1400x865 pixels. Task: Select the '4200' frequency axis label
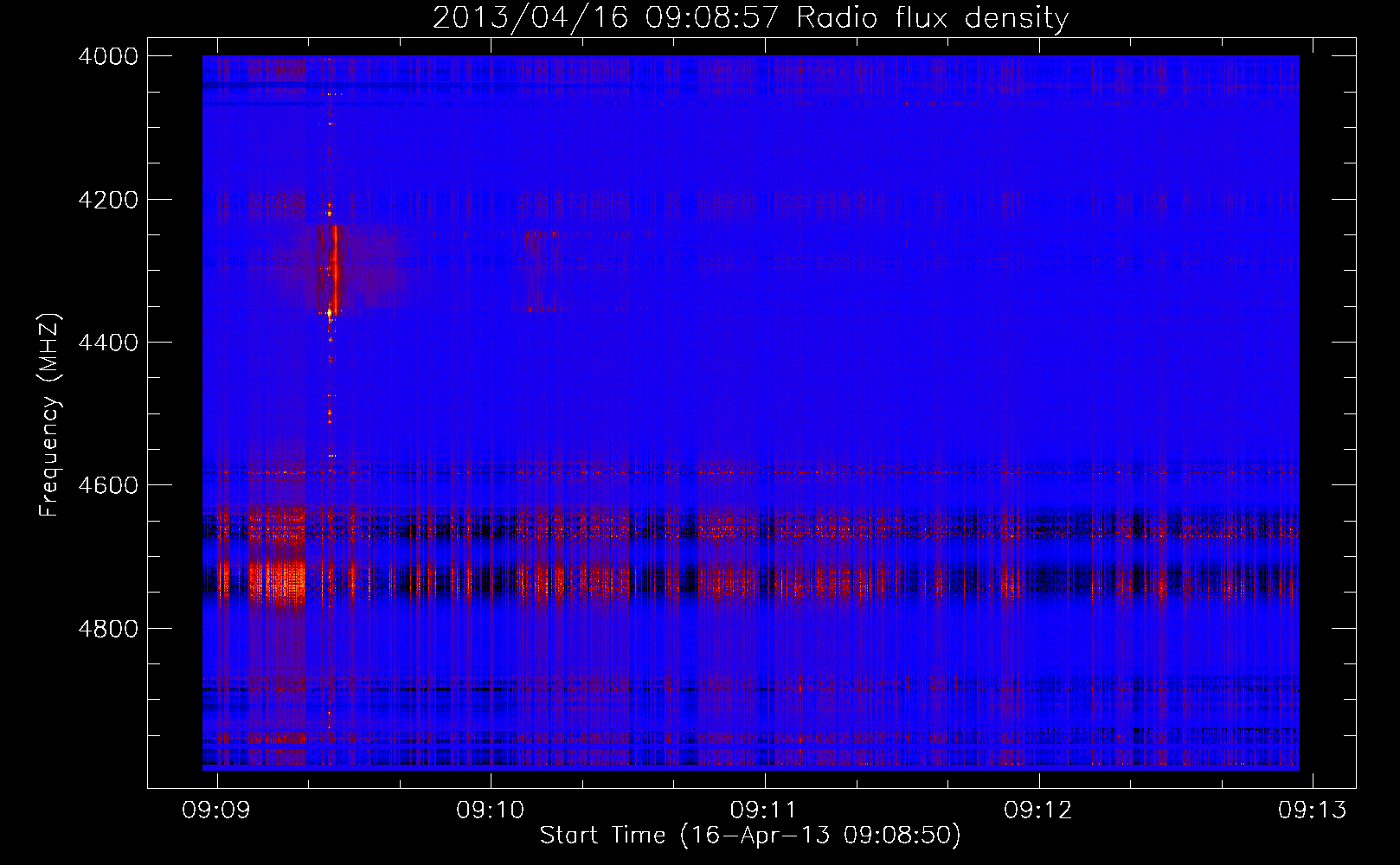point(108,200)
